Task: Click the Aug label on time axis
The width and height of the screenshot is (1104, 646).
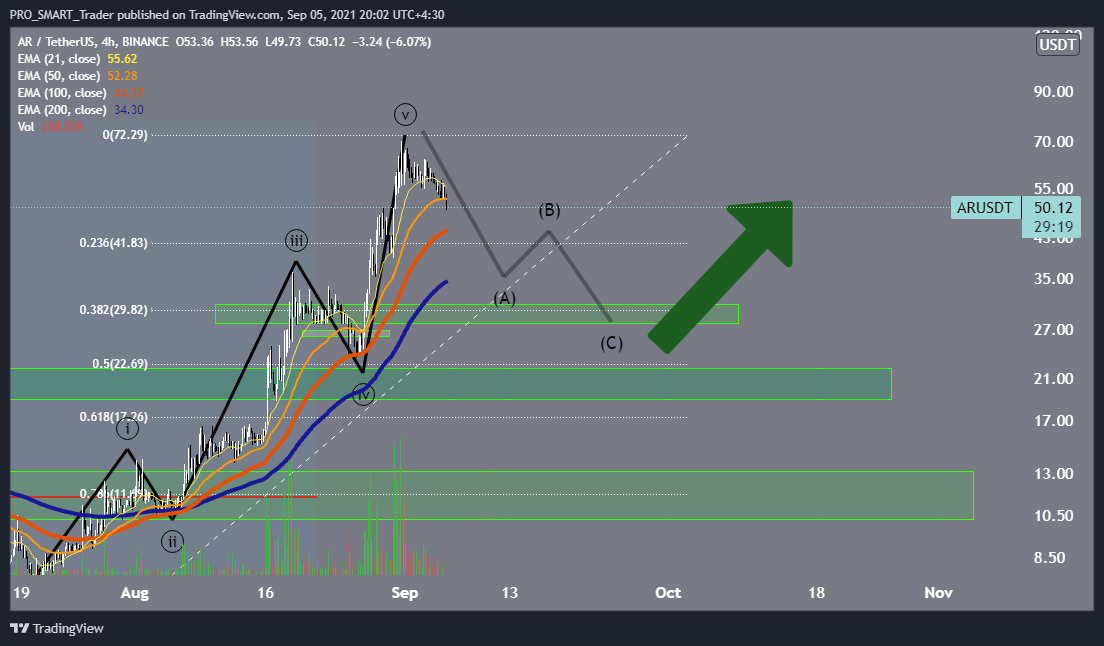Action: tap(134, 593)
